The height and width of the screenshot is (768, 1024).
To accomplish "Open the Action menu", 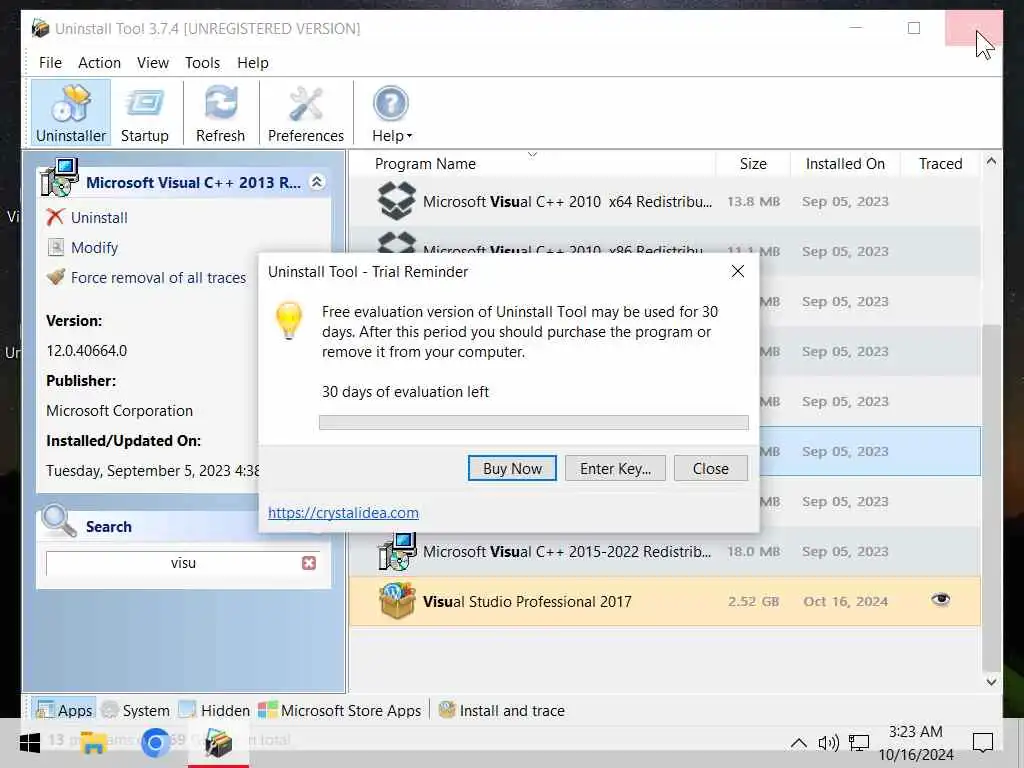I will coord(99,63).
